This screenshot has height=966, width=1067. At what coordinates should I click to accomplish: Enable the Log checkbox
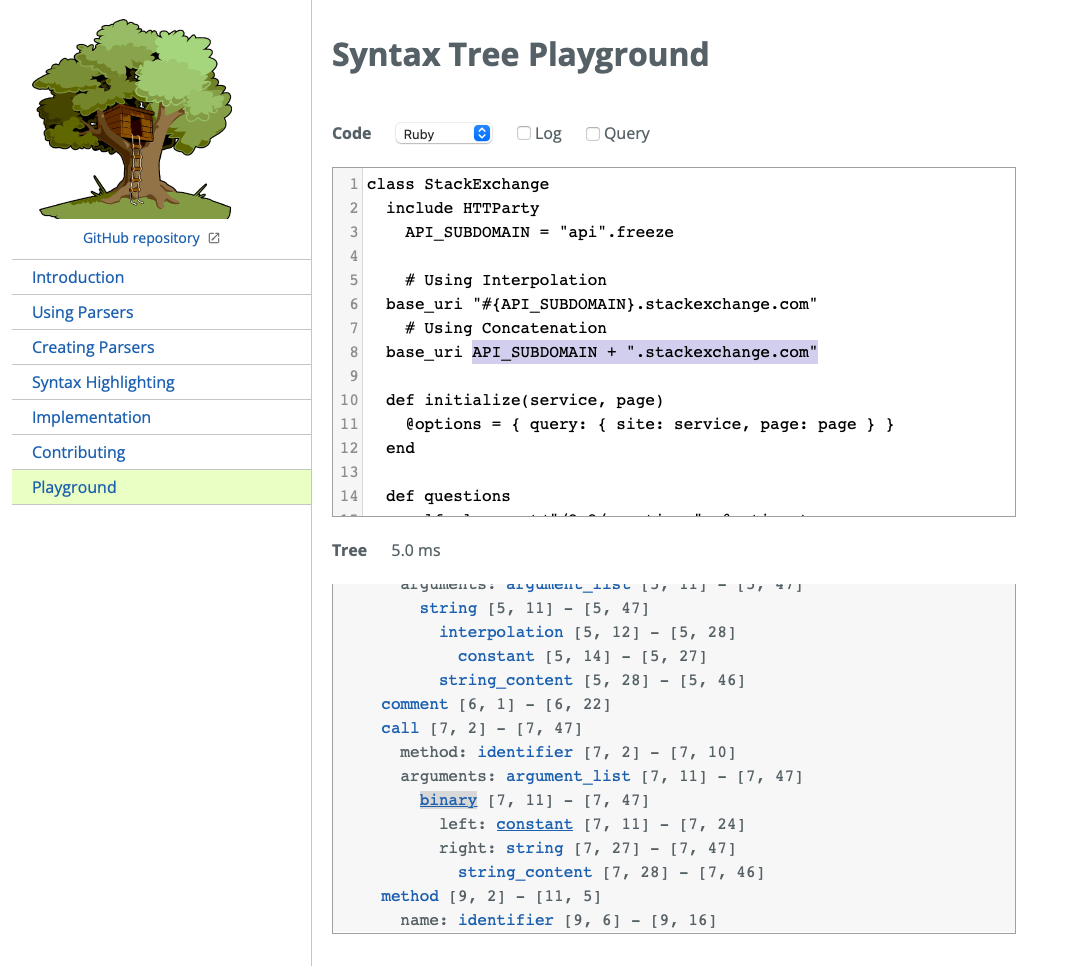523,133
